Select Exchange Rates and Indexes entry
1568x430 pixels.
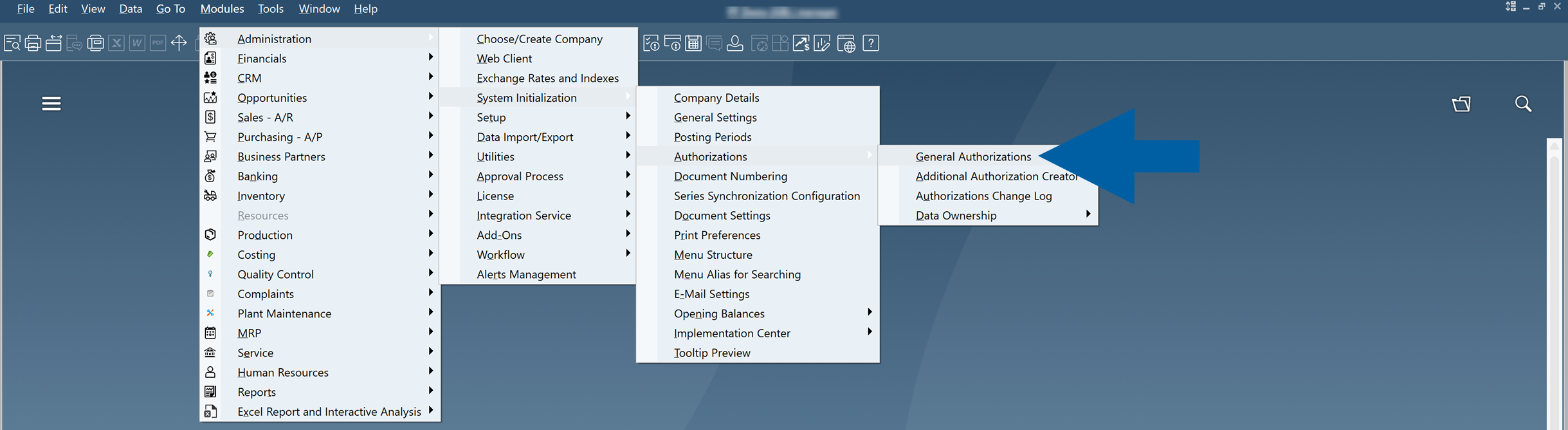(x=547, y=78)
